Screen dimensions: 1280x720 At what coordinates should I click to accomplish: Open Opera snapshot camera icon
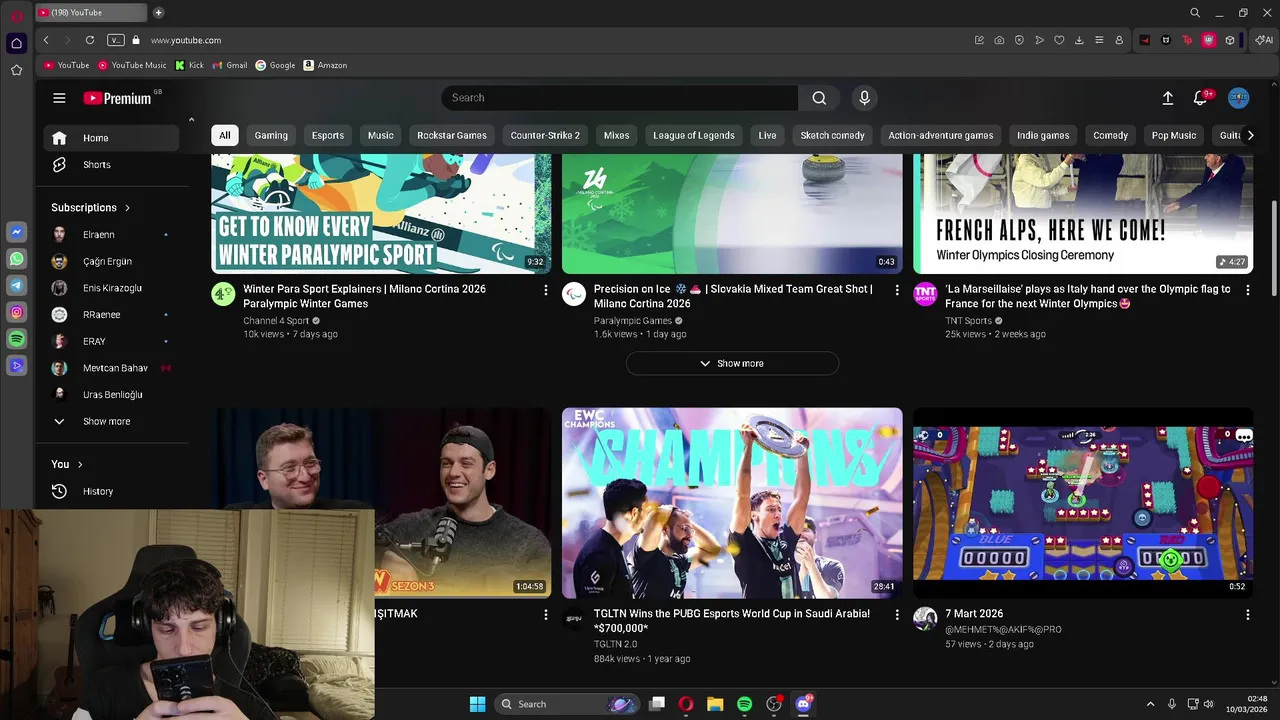tap(999, 40)
